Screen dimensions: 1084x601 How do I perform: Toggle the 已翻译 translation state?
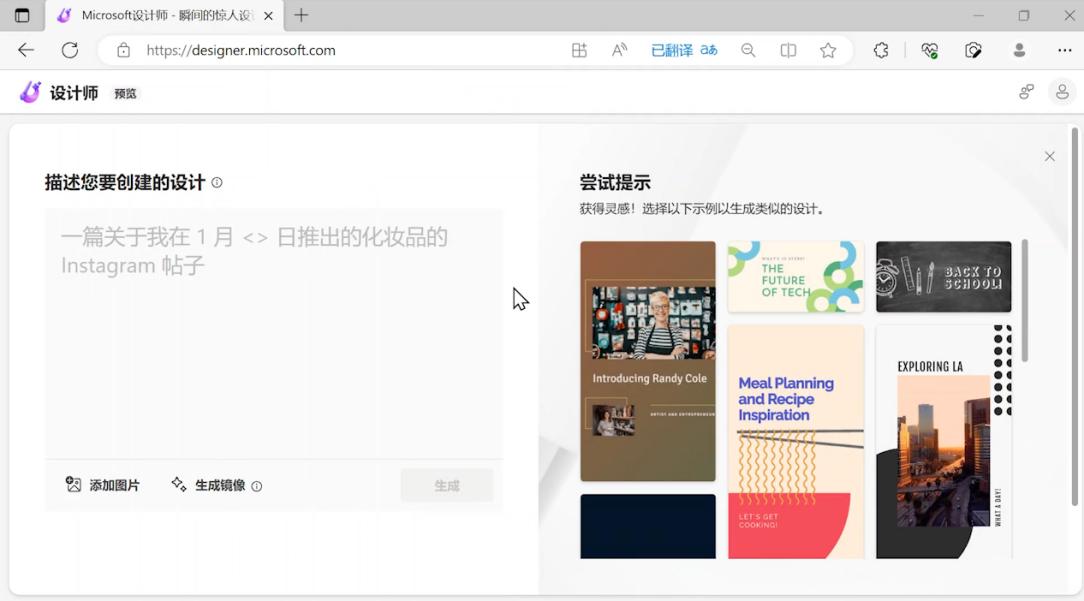click(684, 50)
